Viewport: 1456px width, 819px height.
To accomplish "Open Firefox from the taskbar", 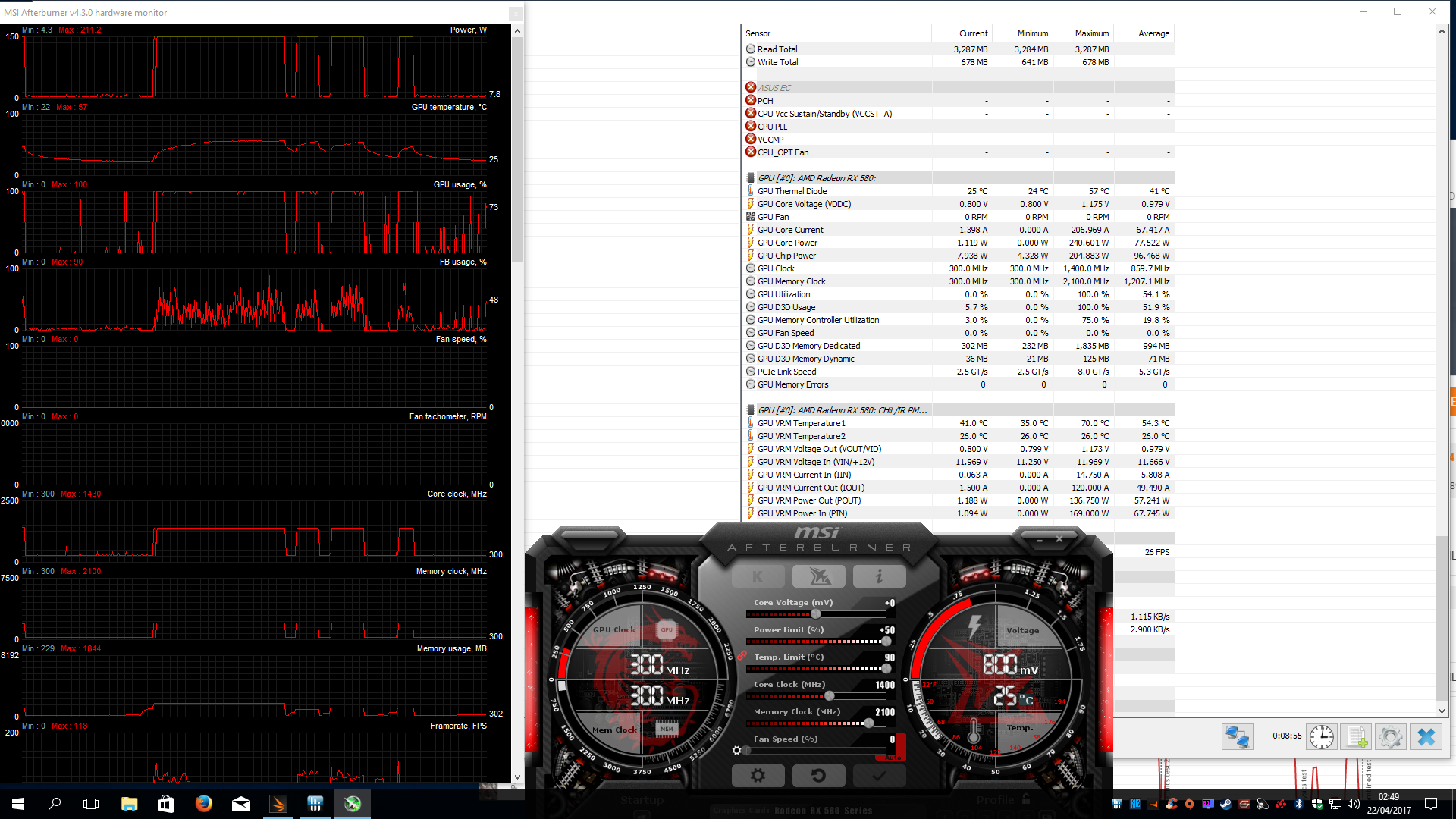I will [203, 803].
